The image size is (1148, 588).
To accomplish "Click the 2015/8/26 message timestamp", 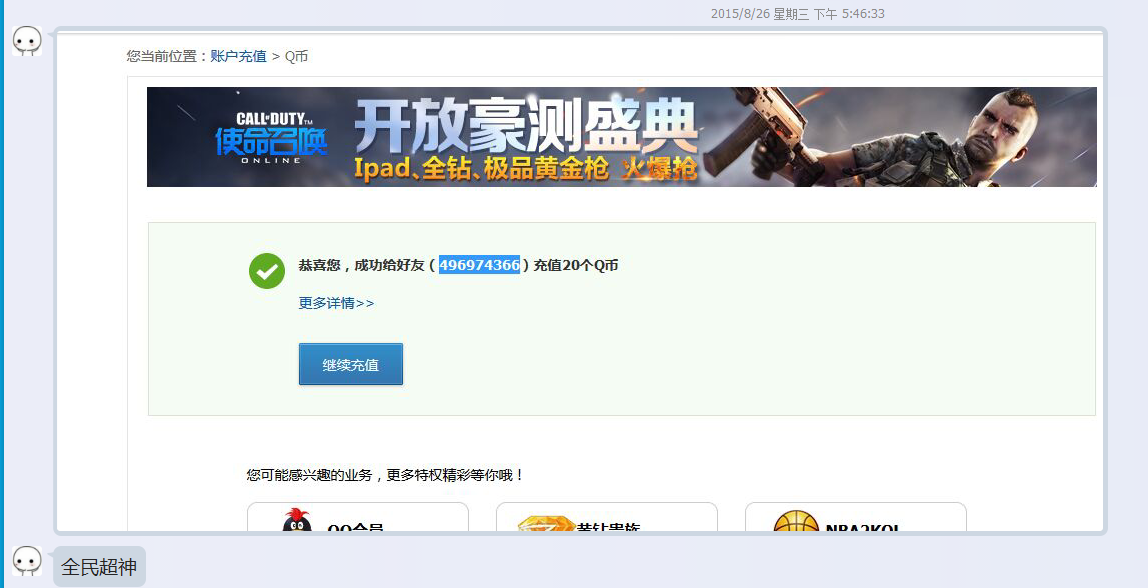I will point(797,14).
